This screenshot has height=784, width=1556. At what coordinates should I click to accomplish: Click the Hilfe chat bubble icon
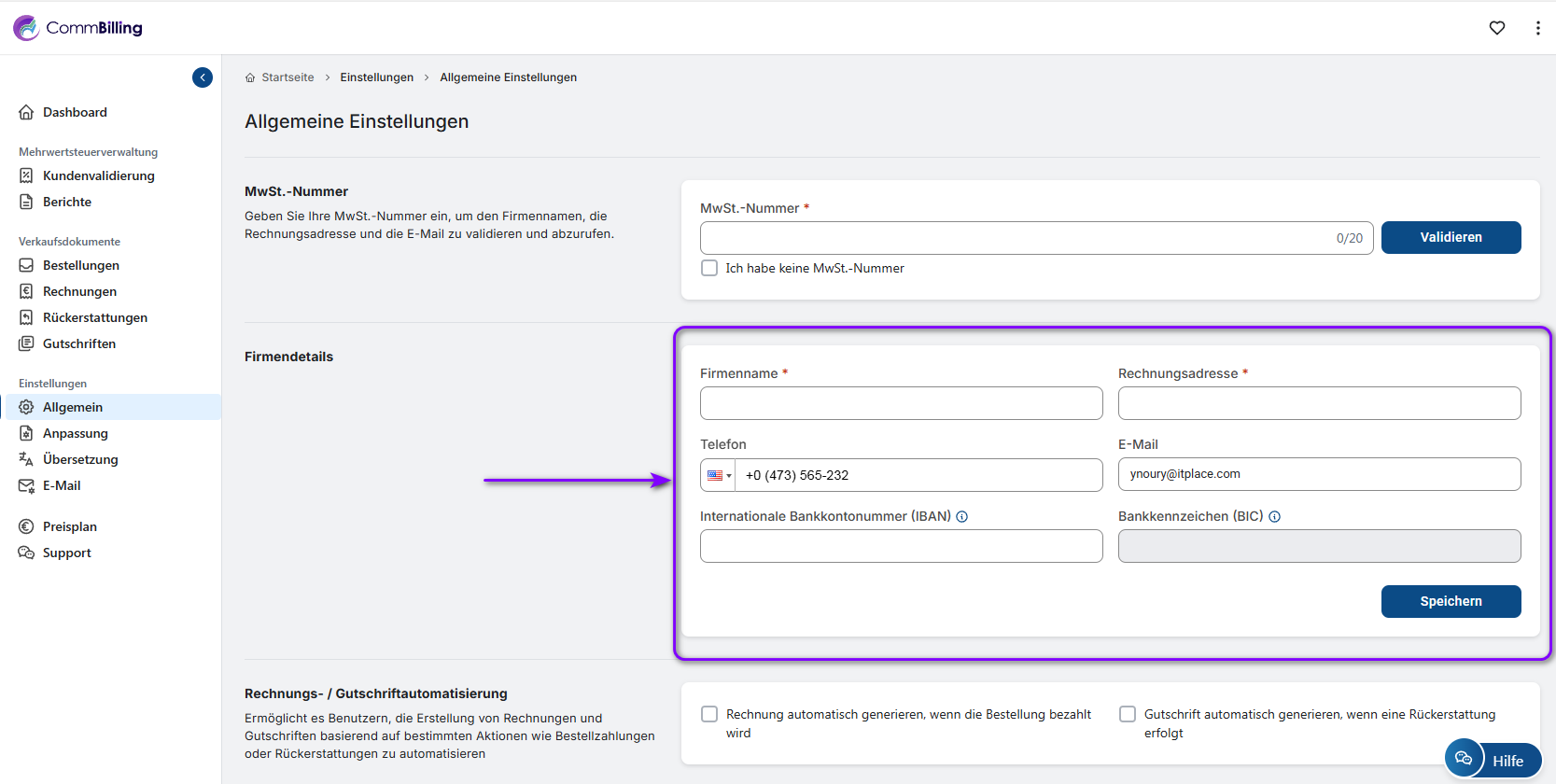pos(1464,758)
